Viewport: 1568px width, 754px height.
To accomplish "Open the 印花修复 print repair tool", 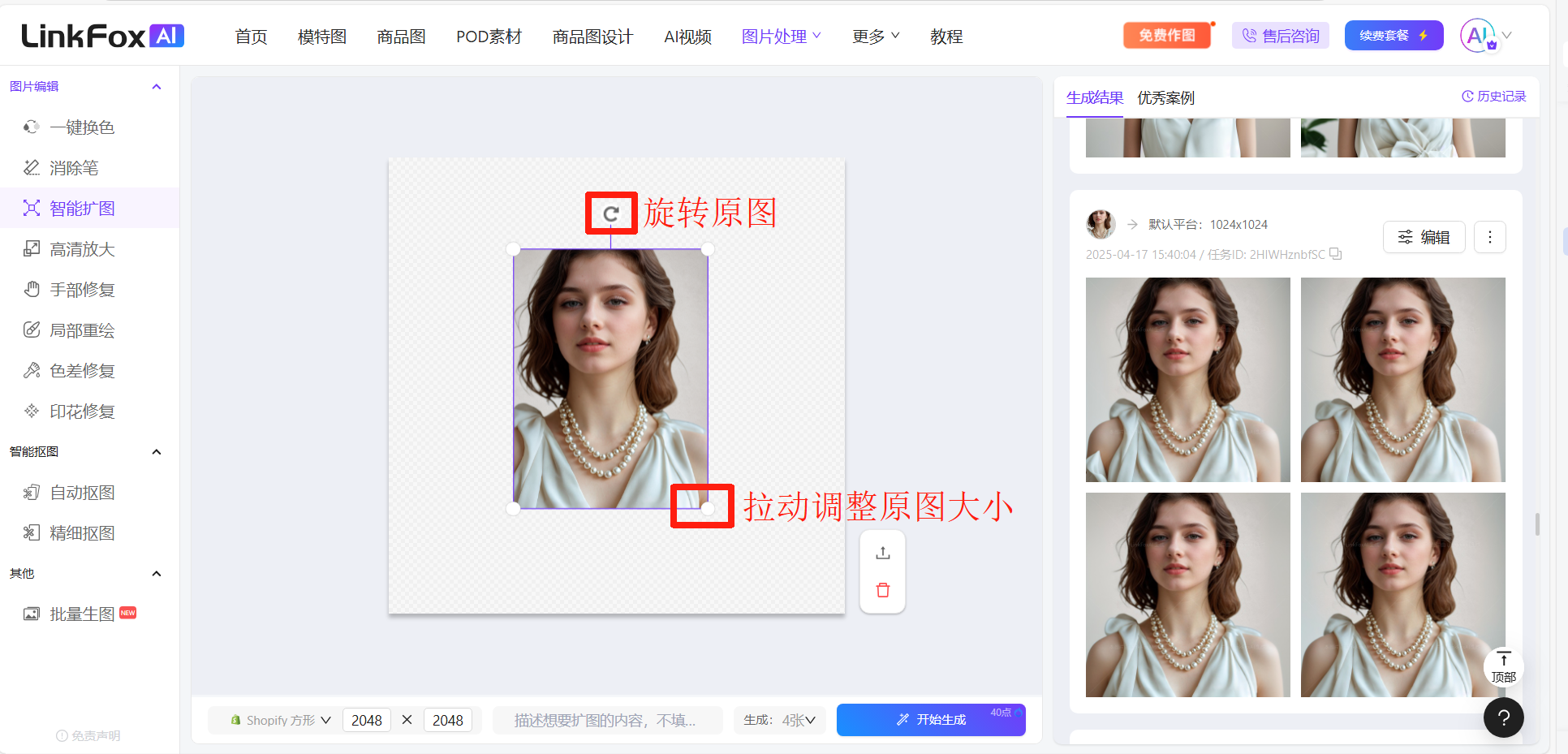I will coord(81,411).
